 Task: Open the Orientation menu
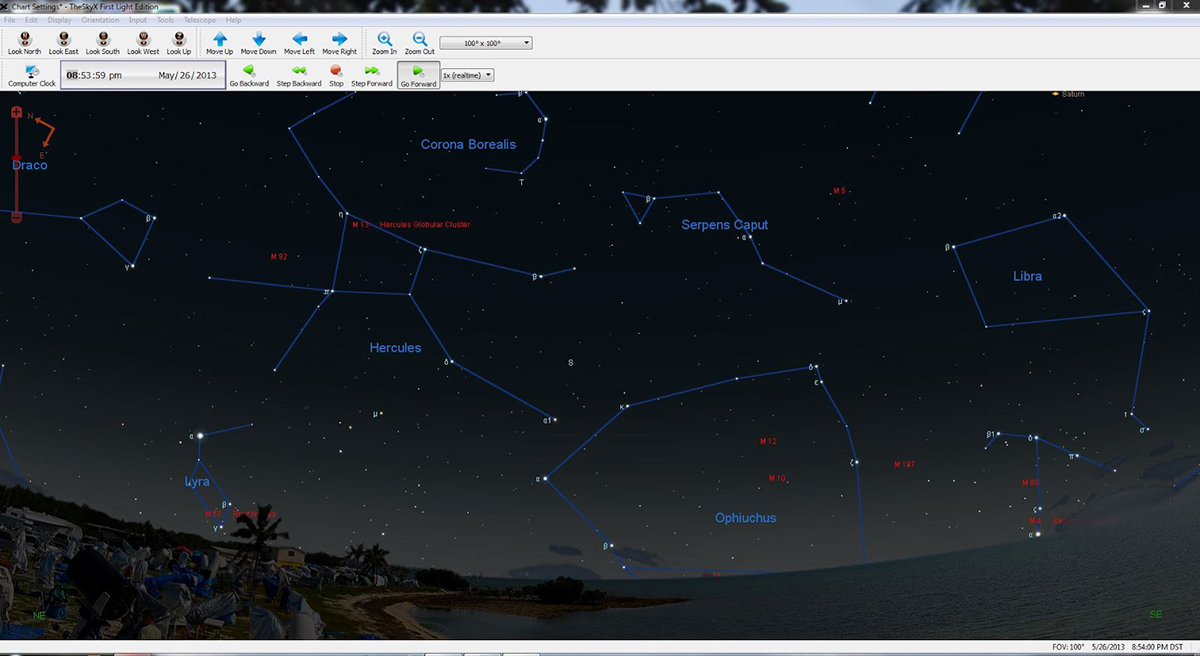pos(100,20)
